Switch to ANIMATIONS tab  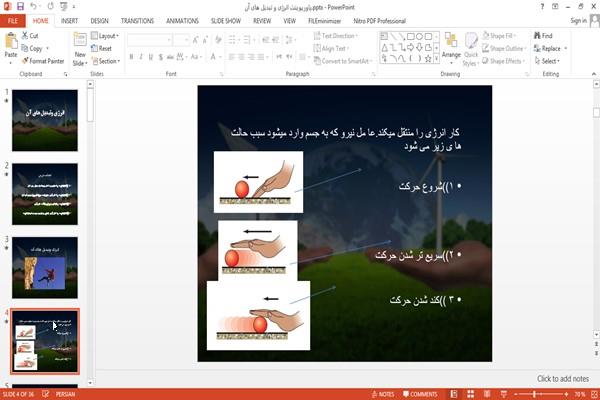[x=182, y=21]
